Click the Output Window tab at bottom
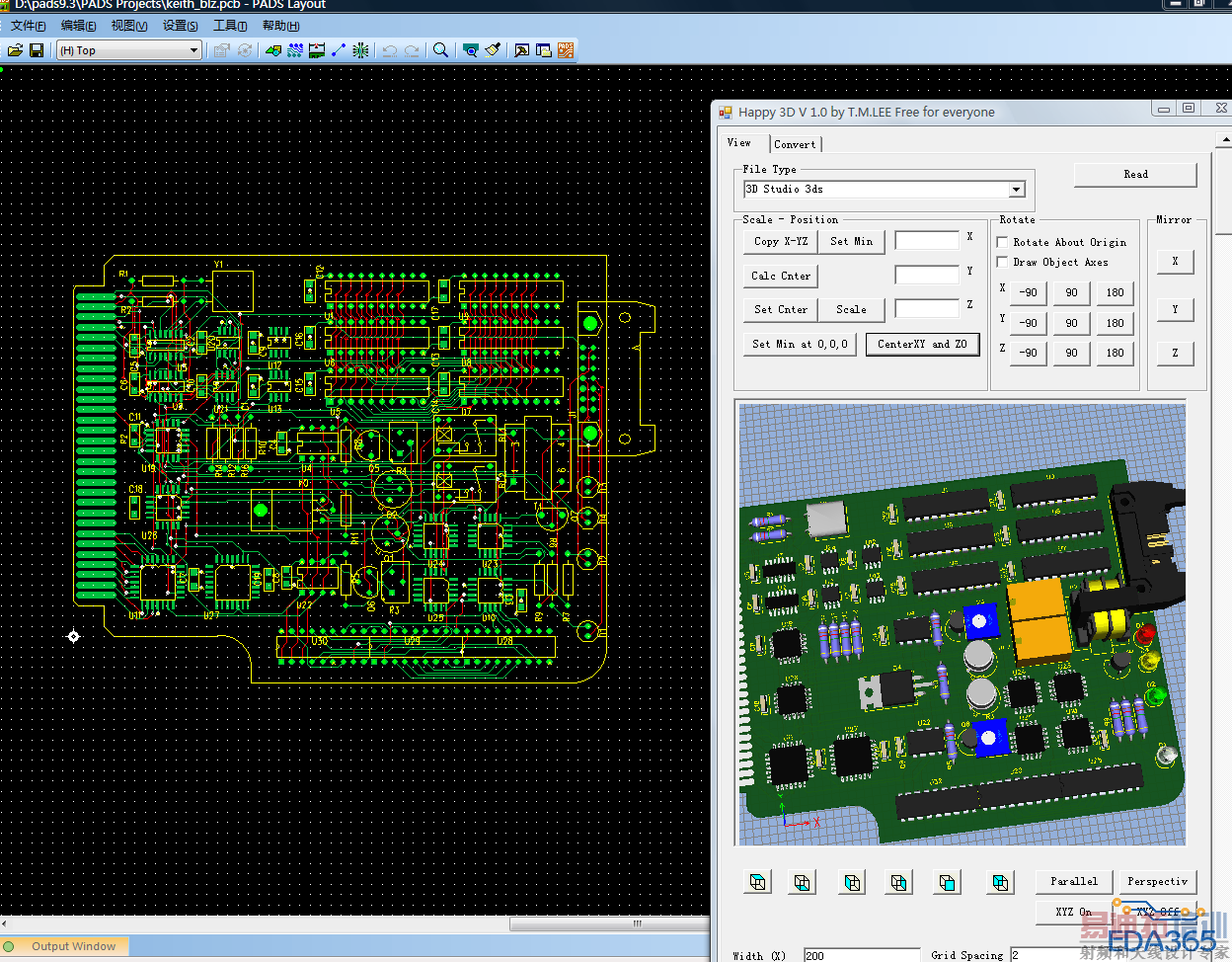The height and width of the screenshot is (962, 1232). 73,946
